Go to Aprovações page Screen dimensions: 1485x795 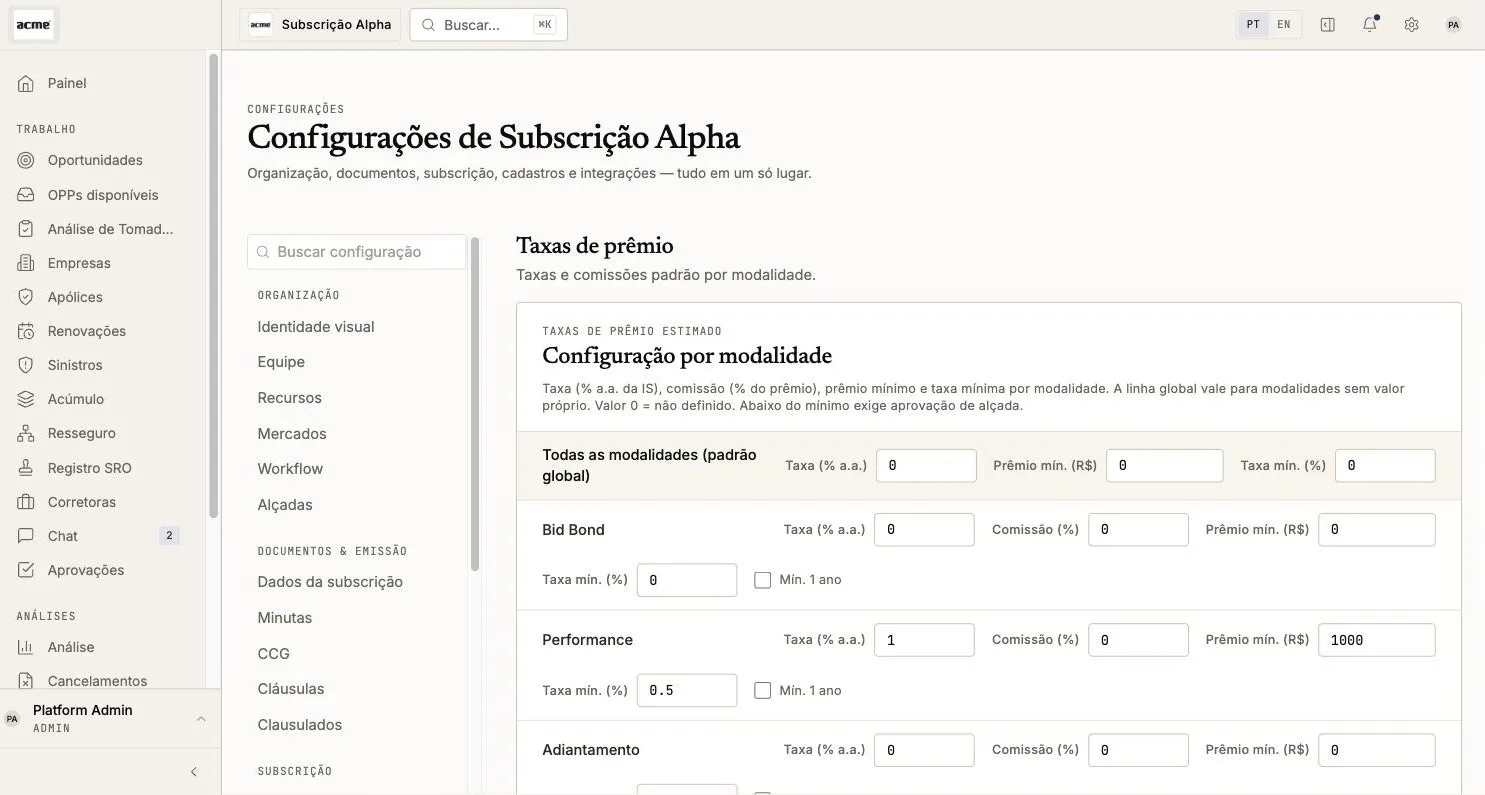click(x=86, y=570)
